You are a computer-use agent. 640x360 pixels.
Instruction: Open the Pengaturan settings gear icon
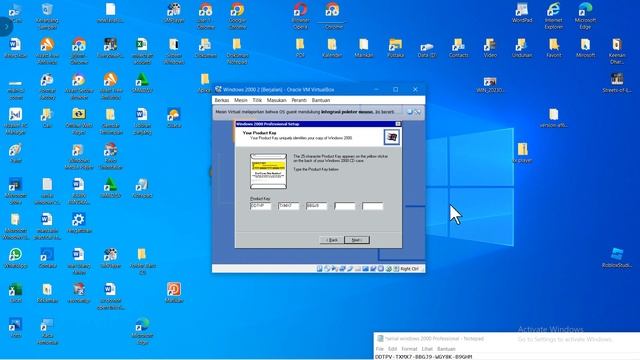coord(79,223)
